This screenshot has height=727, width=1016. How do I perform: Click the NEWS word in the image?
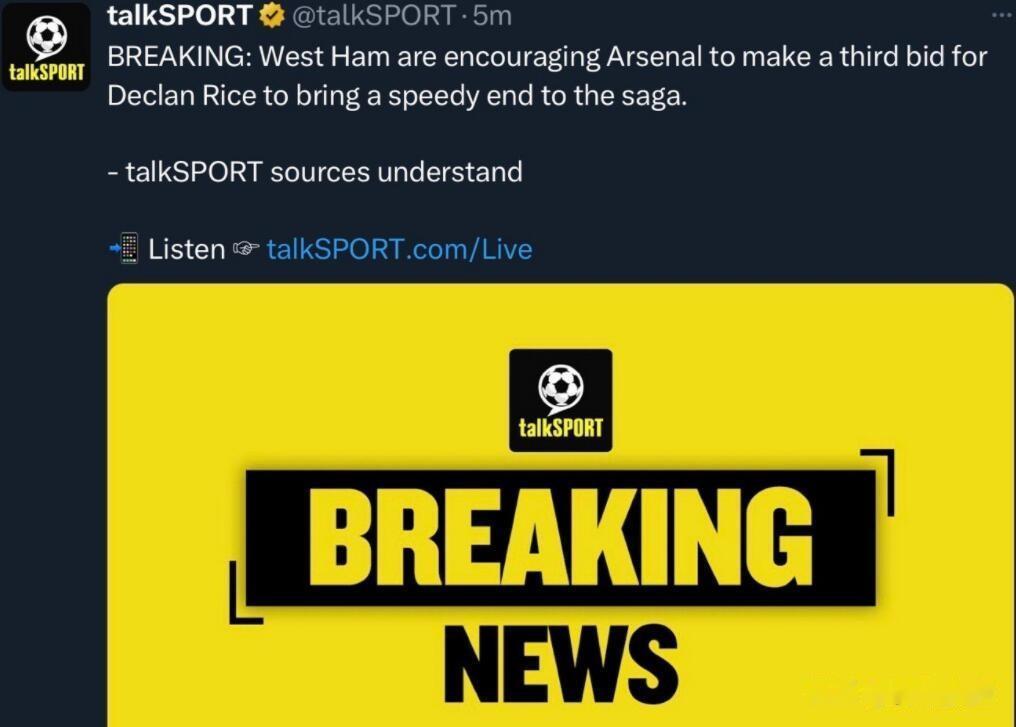[560, 665]
